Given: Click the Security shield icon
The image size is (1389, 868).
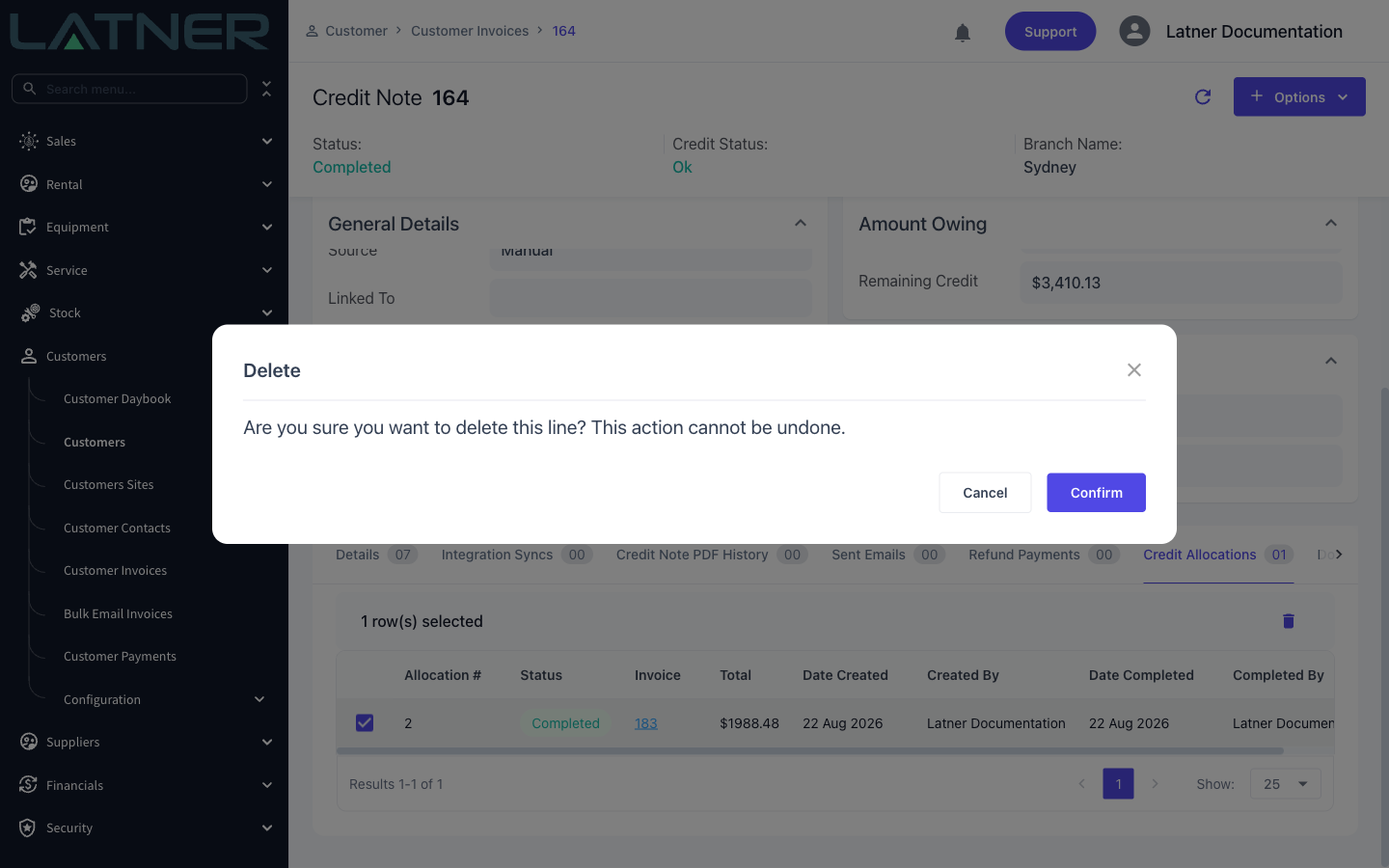Looking at the screenshot, I should (28, 827).
